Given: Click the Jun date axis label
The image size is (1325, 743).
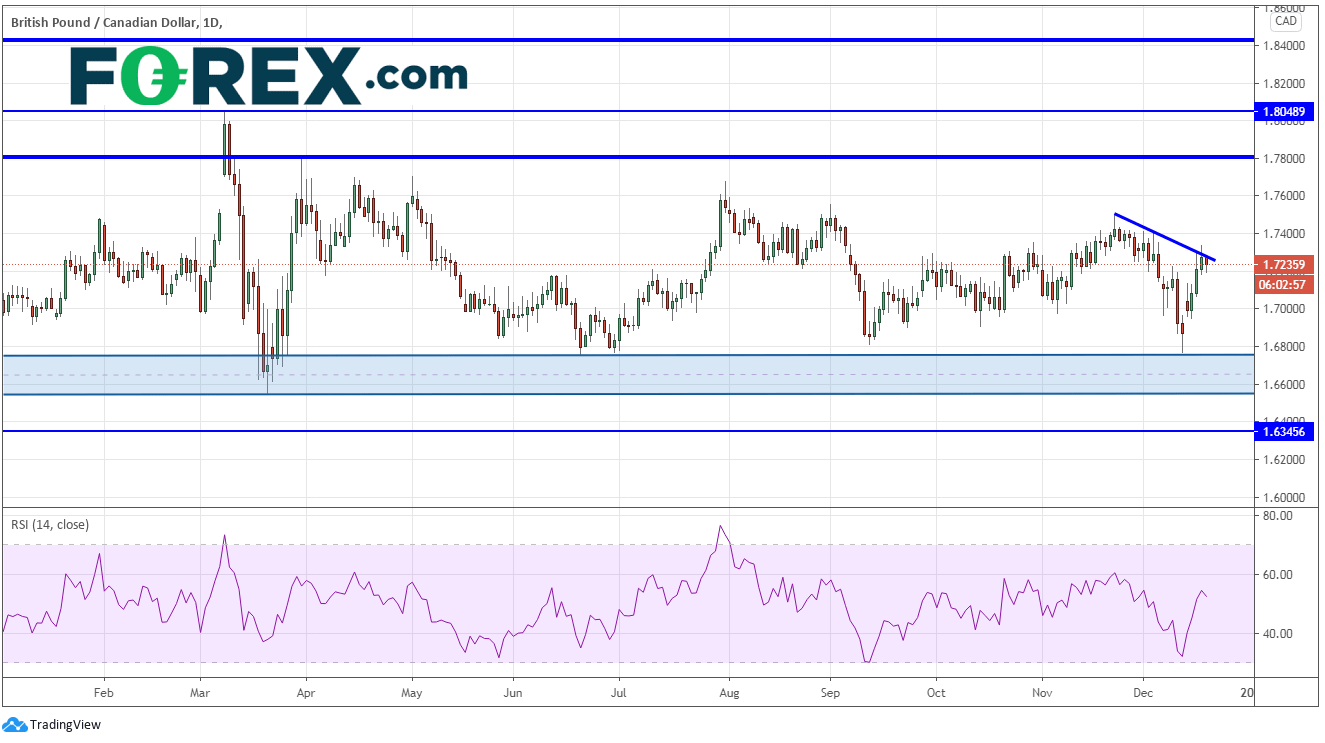Looking at the screenshot, I should [x=512, y=691].
